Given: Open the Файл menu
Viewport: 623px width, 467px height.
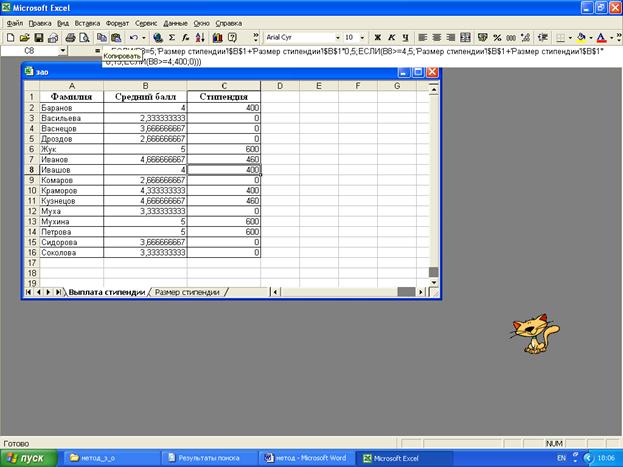Looking at the screenshot, I should 15,23.
